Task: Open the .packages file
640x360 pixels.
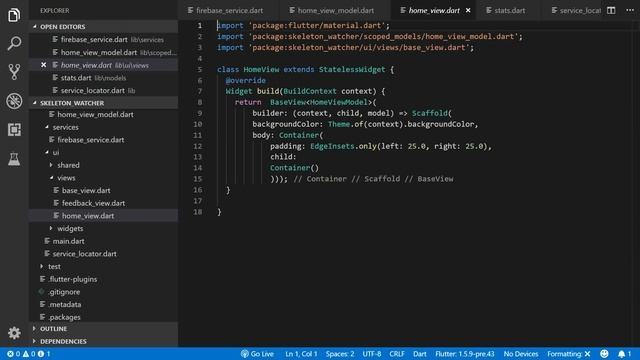Action: [x=104, y=317]
